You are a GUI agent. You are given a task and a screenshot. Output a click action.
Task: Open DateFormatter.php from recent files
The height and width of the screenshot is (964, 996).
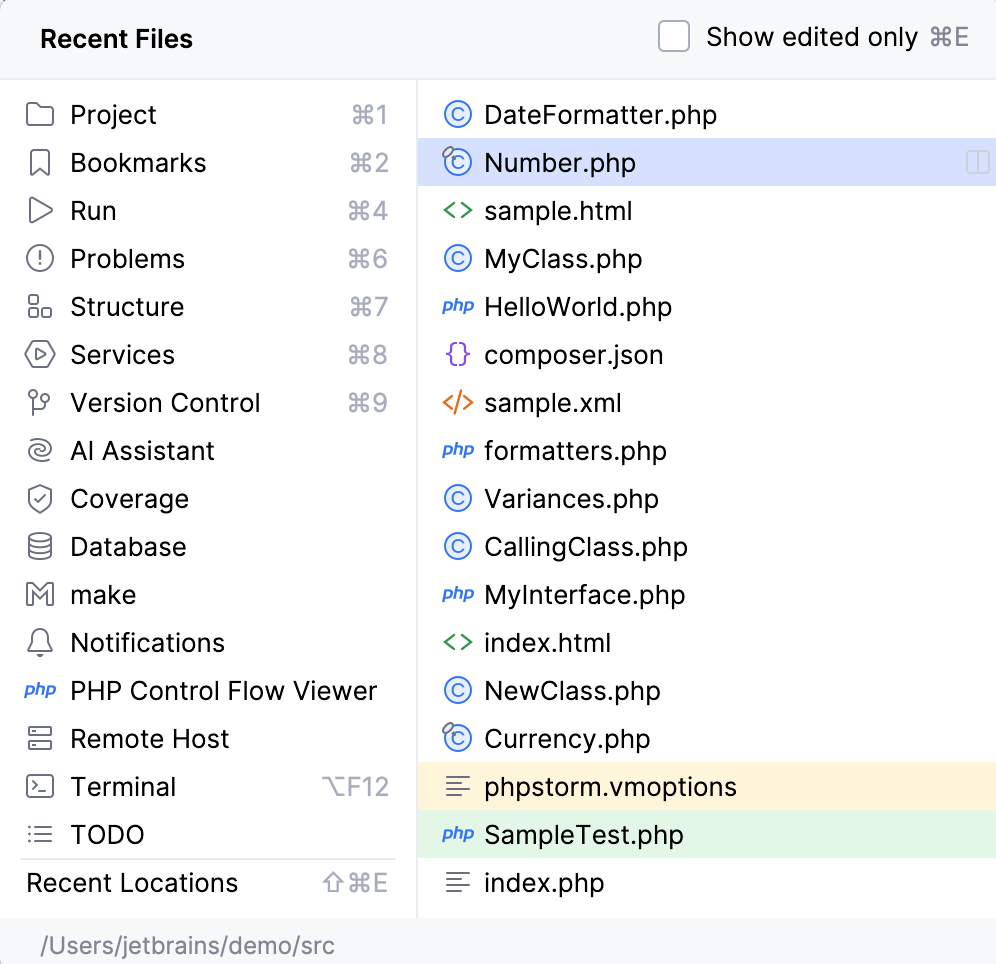600,115
